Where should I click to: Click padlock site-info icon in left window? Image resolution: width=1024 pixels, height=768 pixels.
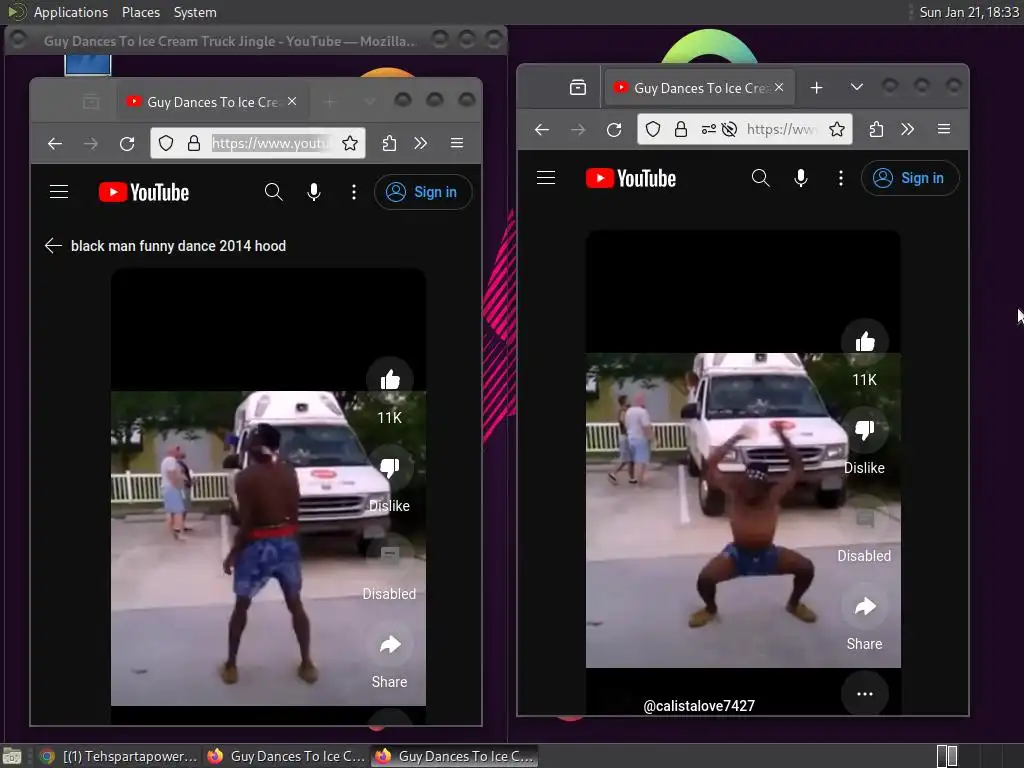194,143
